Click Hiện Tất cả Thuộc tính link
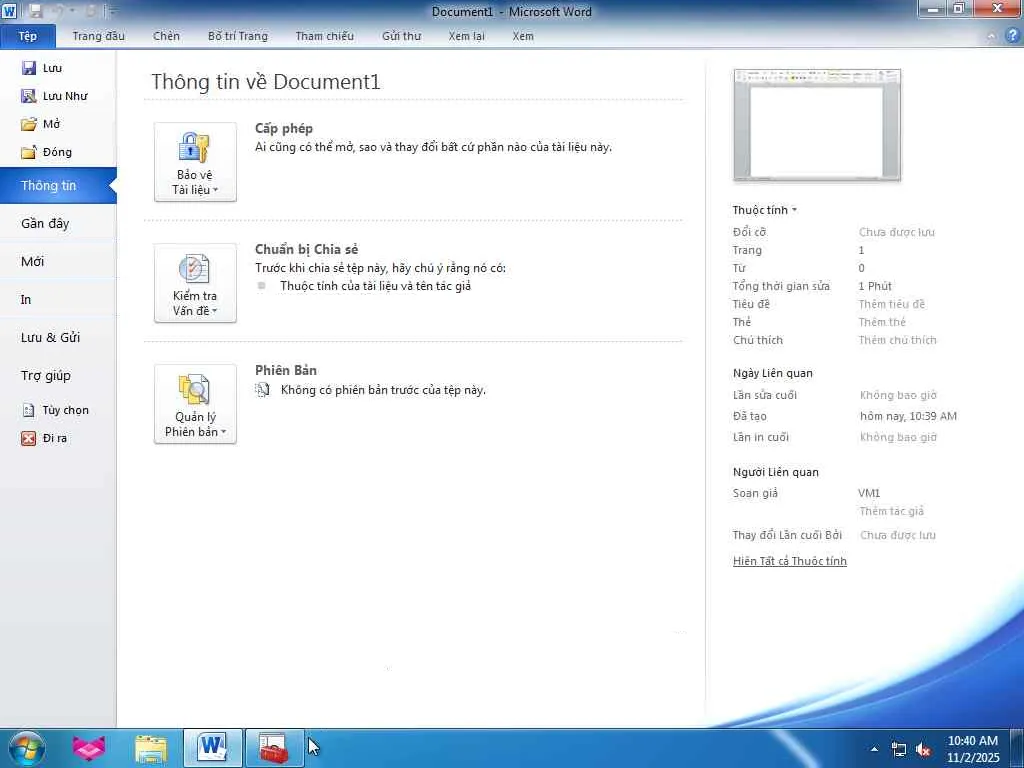 tap(790, 561)
